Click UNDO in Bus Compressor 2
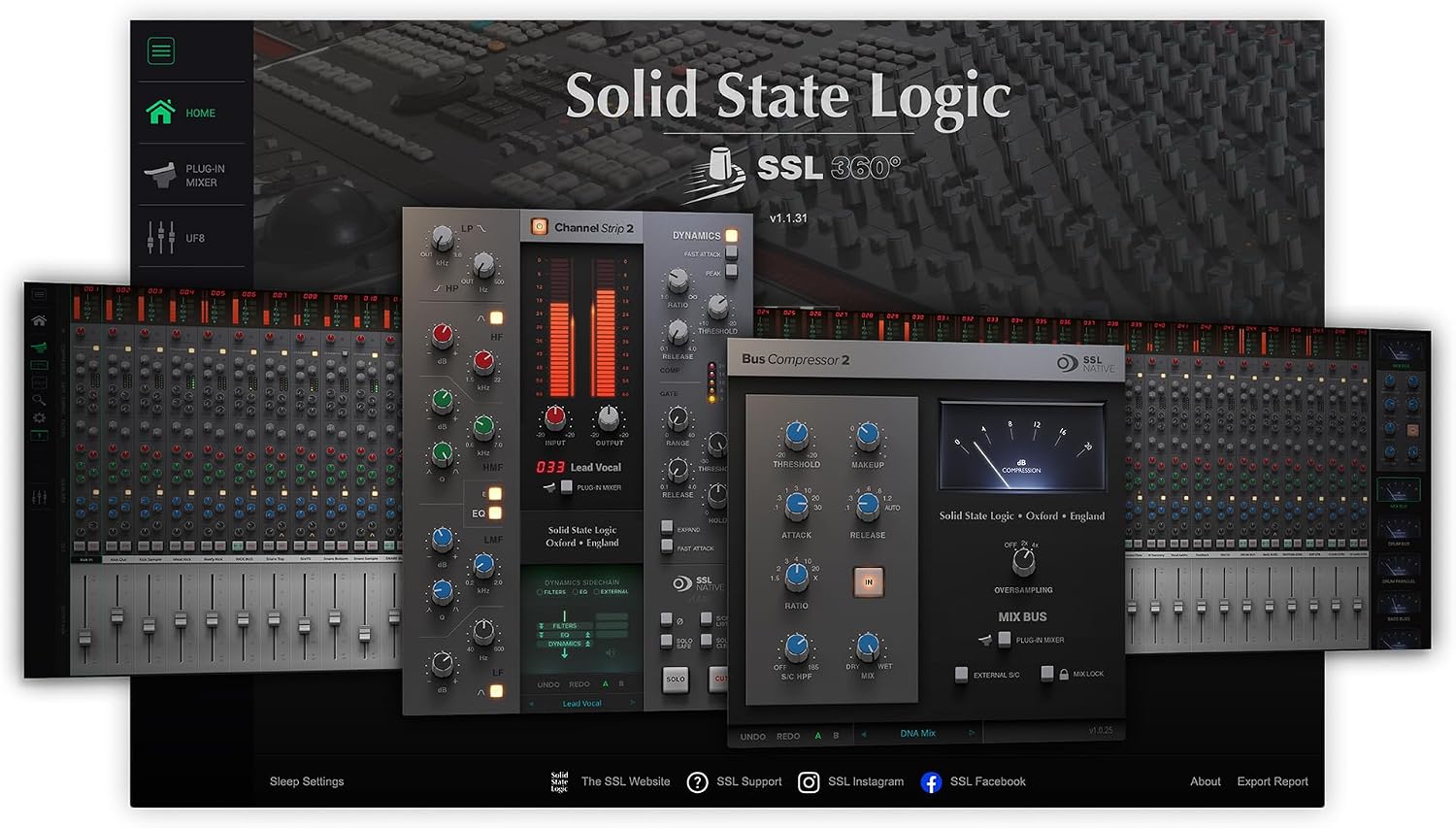Viewport: 1456px width, 828px height. click(x=753, y=737)
